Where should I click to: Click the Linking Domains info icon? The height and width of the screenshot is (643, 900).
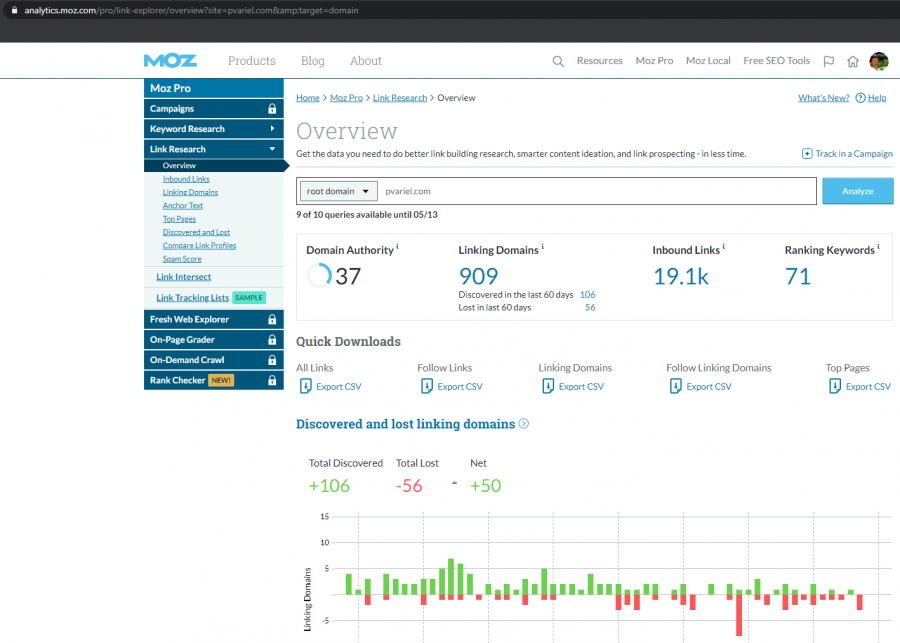click(x=542, y=246)
